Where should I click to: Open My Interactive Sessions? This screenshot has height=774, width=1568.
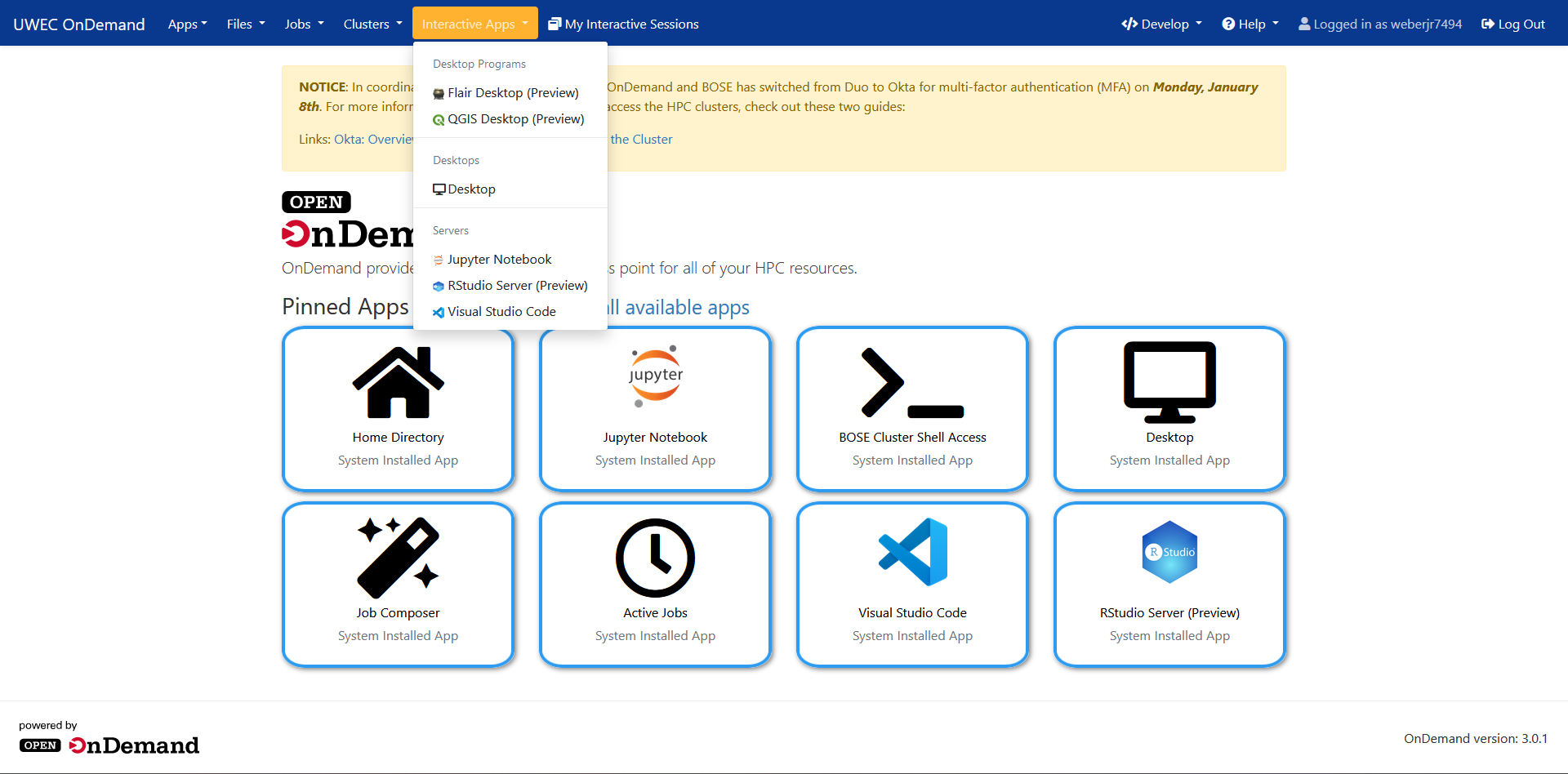point(623,24)
